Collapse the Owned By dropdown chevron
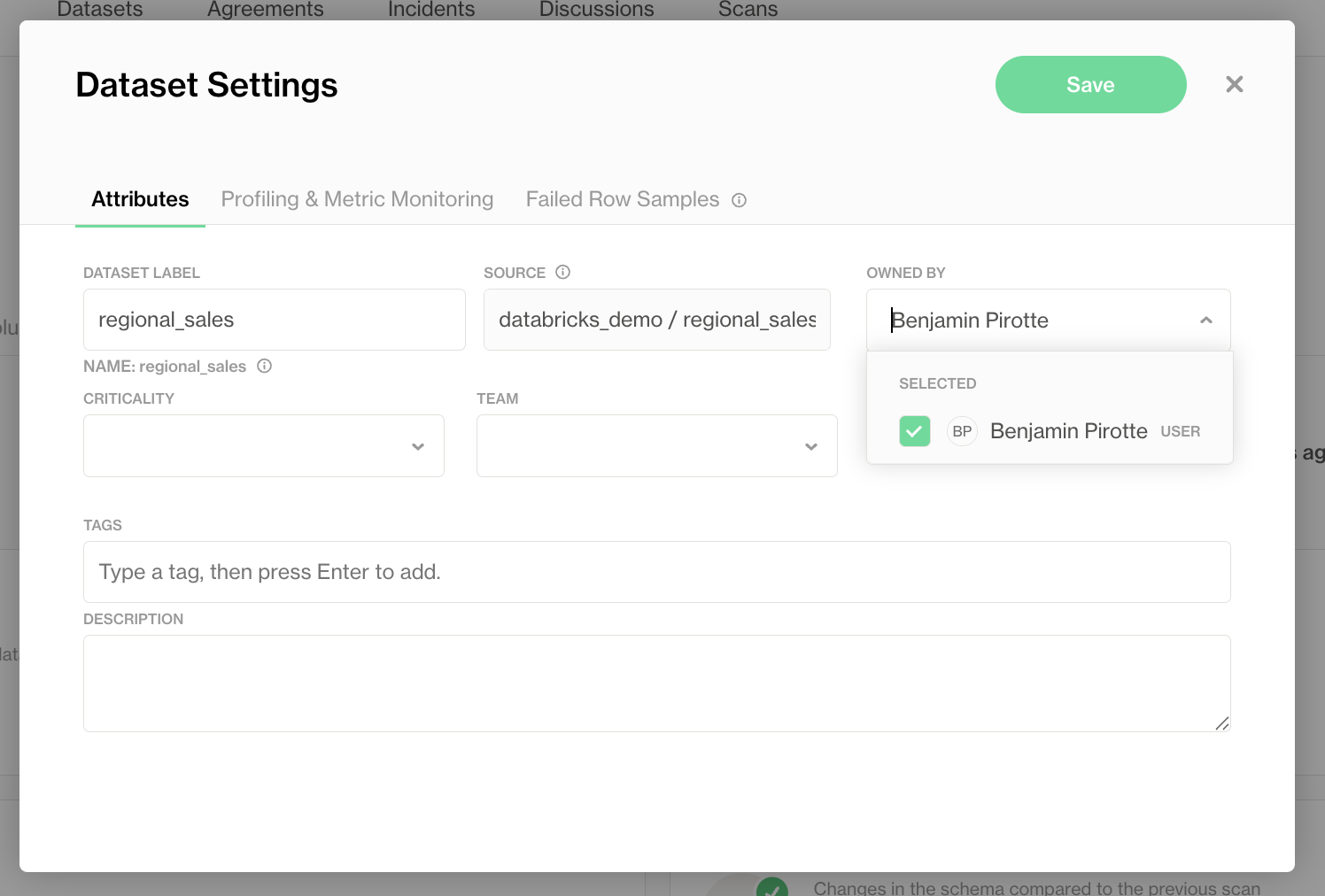 [x=1205, y=321]
